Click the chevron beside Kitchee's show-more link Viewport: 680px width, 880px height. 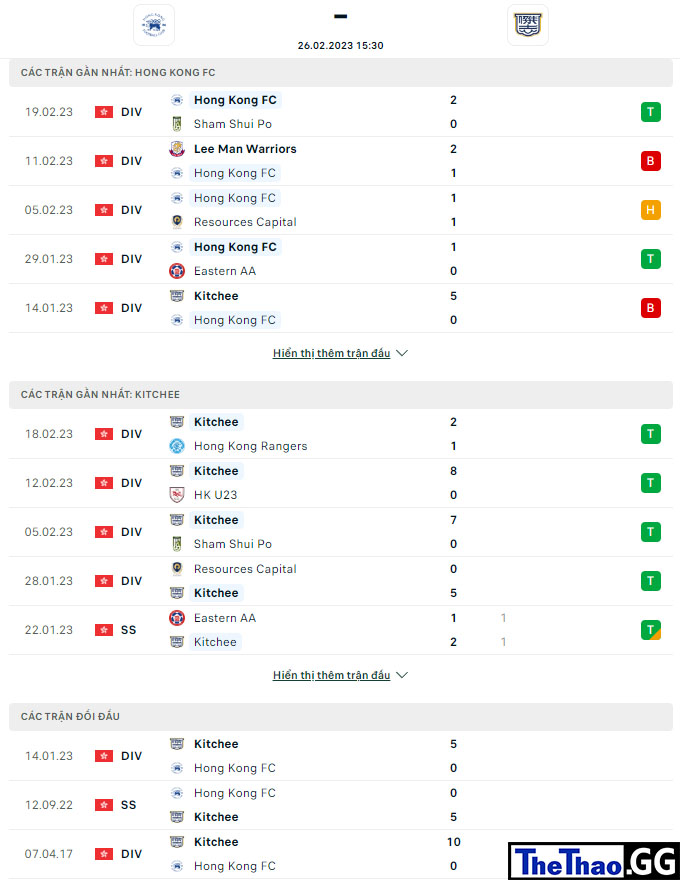402,675
